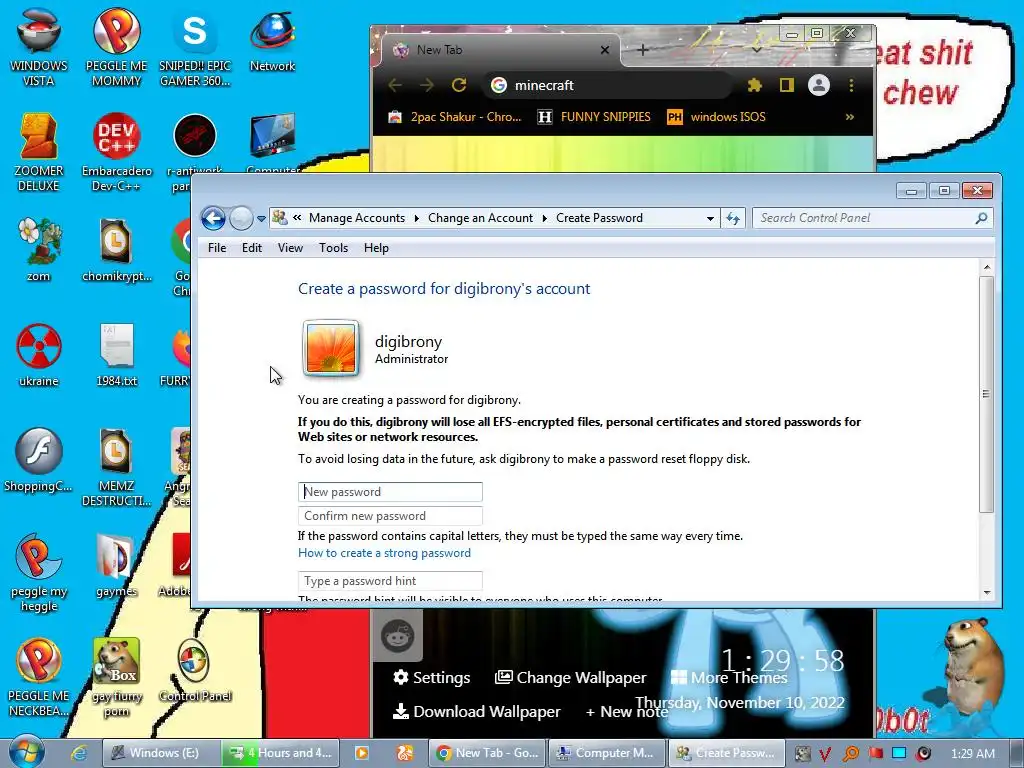Screen dimensions: 1024x768
Task: Click the New password field
Action: pyautogui.click(x=390, y=492)
